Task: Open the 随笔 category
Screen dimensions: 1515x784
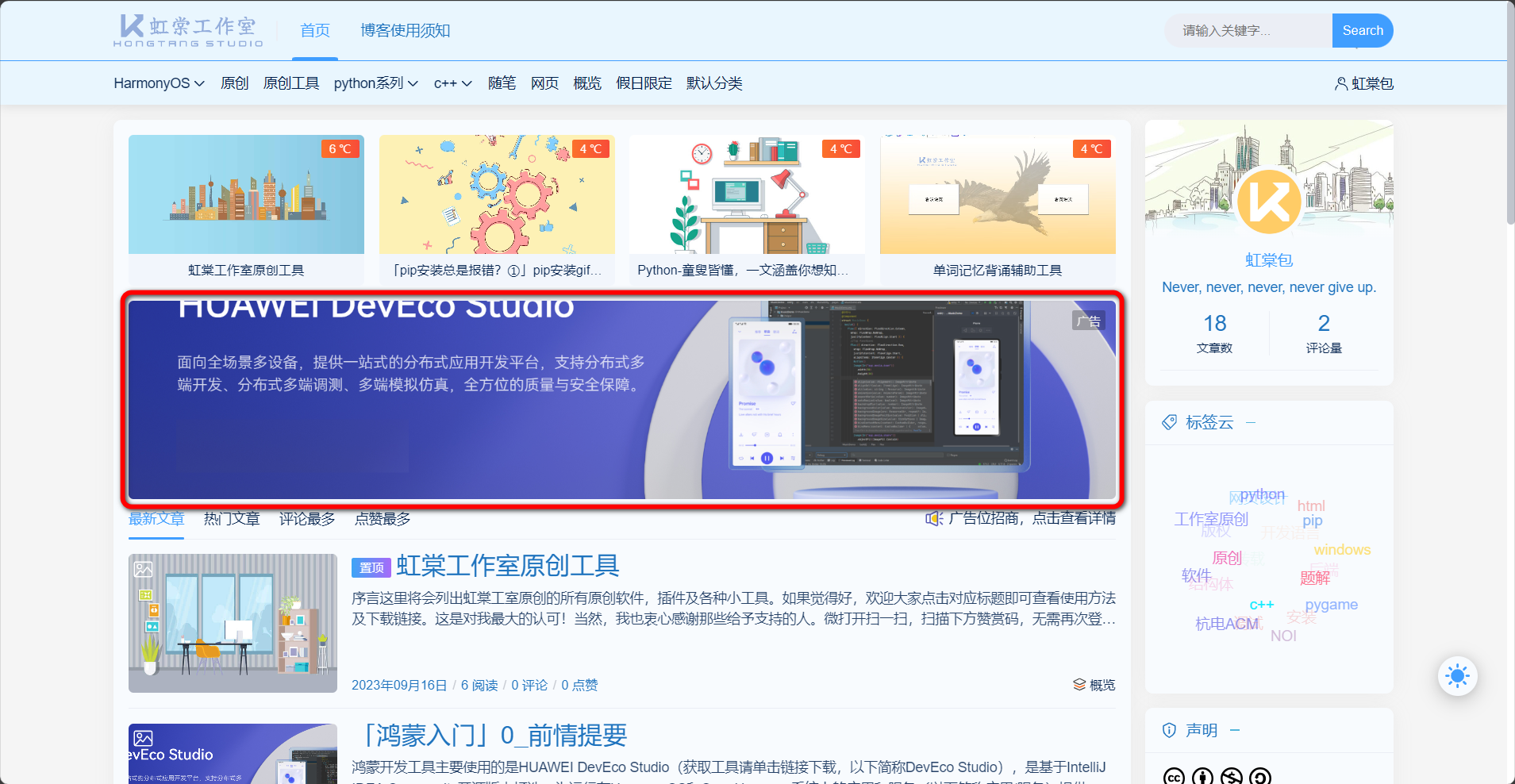Action: (x=502, y=83)
